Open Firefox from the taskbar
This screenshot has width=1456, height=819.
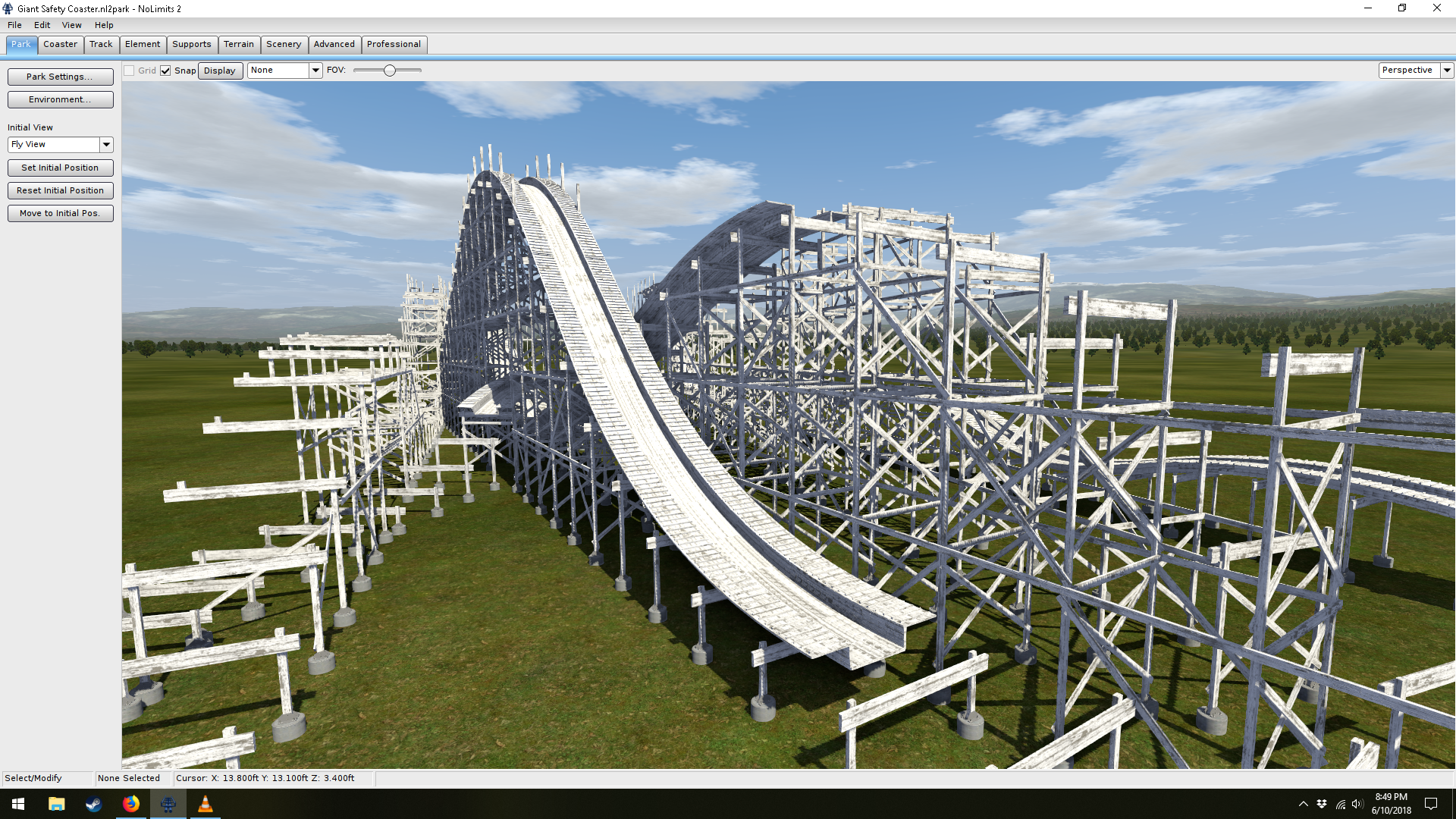(x=130, y=804)
